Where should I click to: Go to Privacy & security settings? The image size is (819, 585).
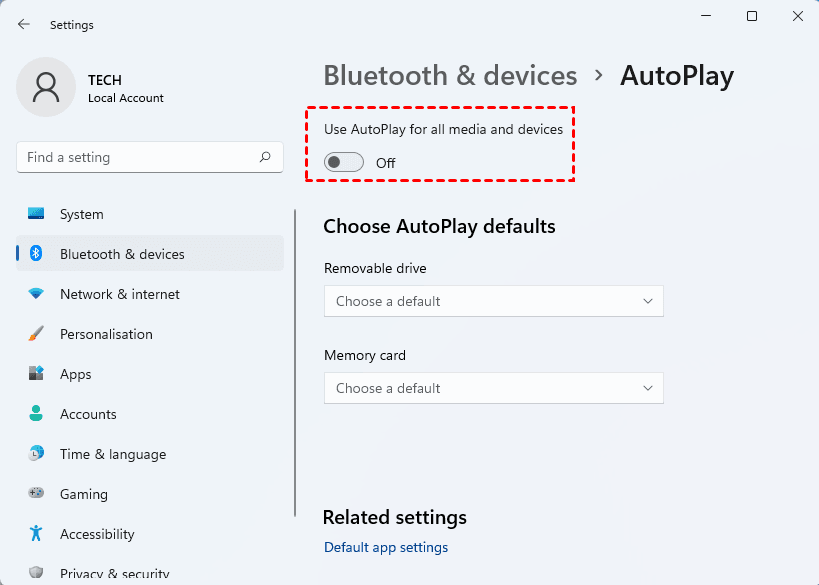(114, 574)
